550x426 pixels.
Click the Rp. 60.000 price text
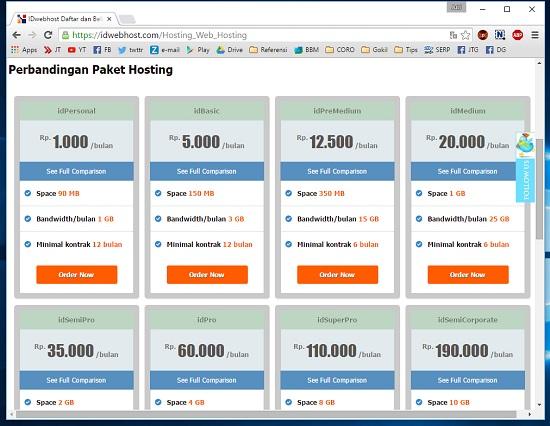(x=207, y=351)
